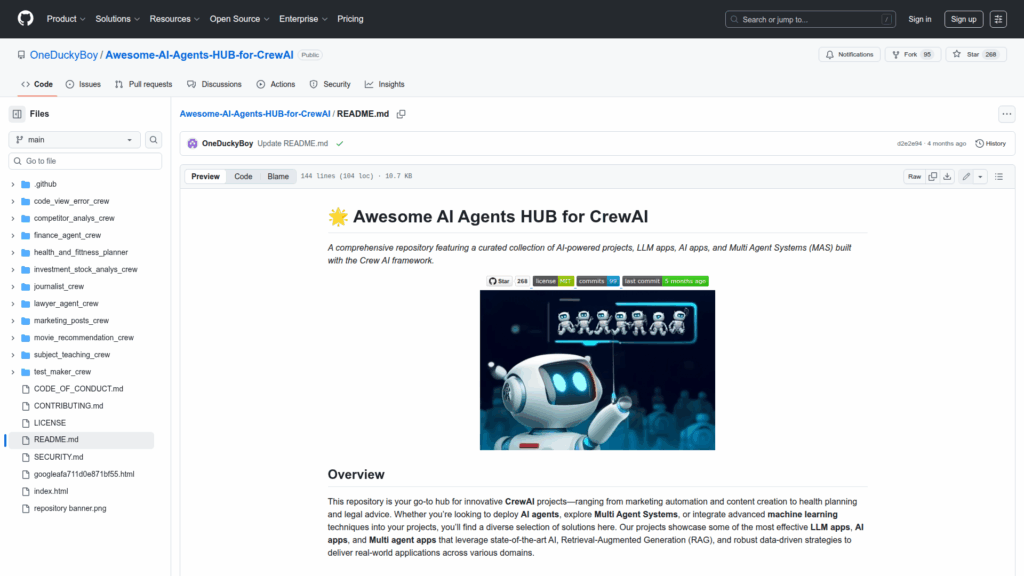Click the search files magnifier button
This screenshot has height=576, width=1024.
[x=154, y=140]
